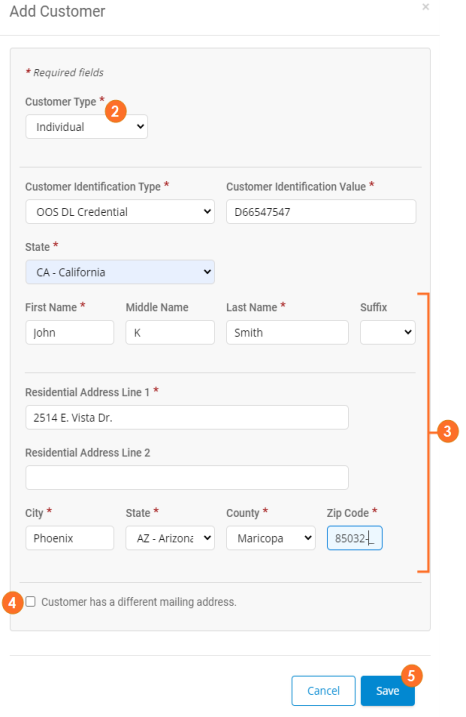The width and height of the screenshot is (466, 717).
Task: Click the Residential Address Line 1 field
Action: [187, 417]
